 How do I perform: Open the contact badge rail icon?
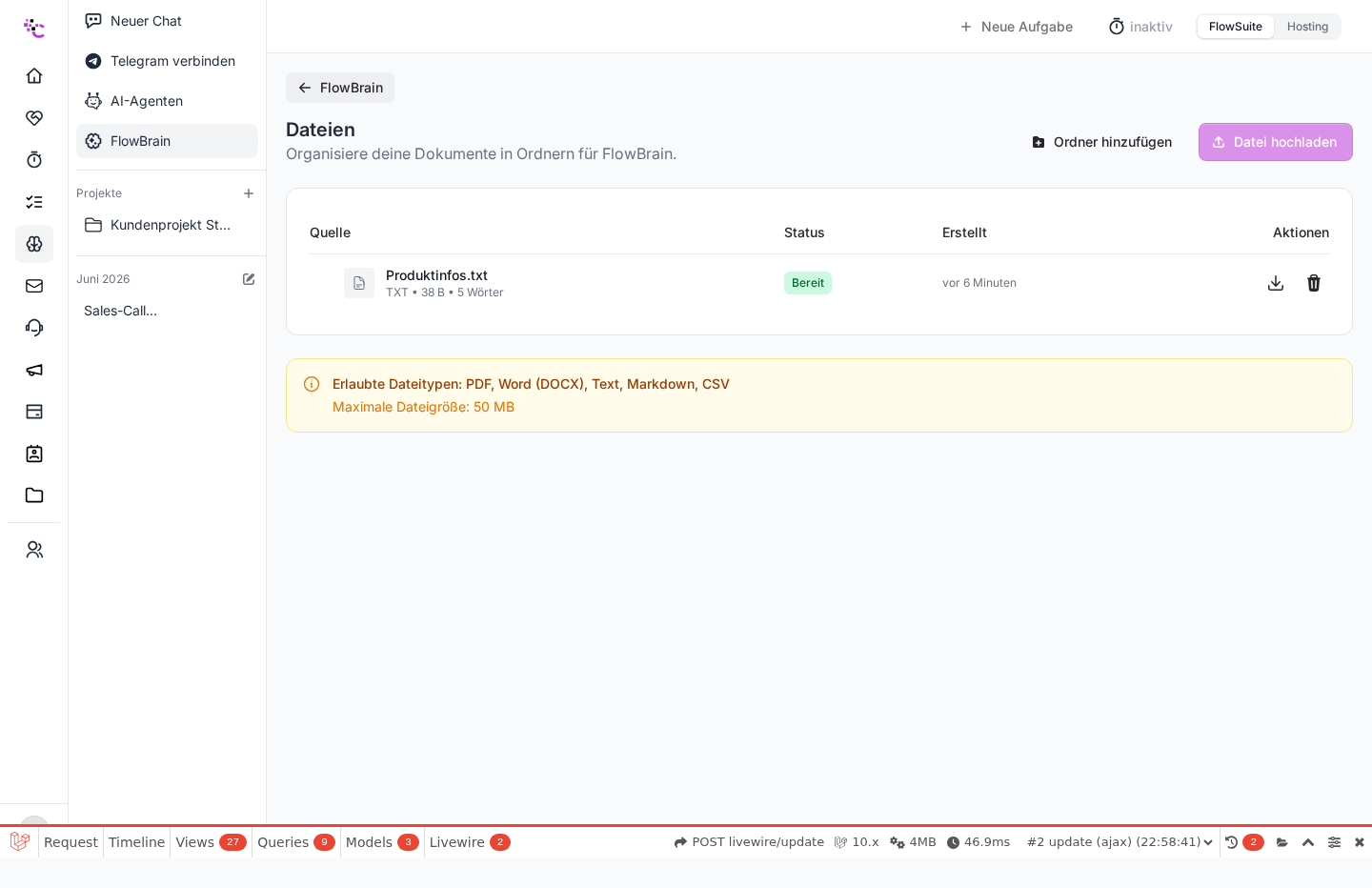(x=34, y=454)
